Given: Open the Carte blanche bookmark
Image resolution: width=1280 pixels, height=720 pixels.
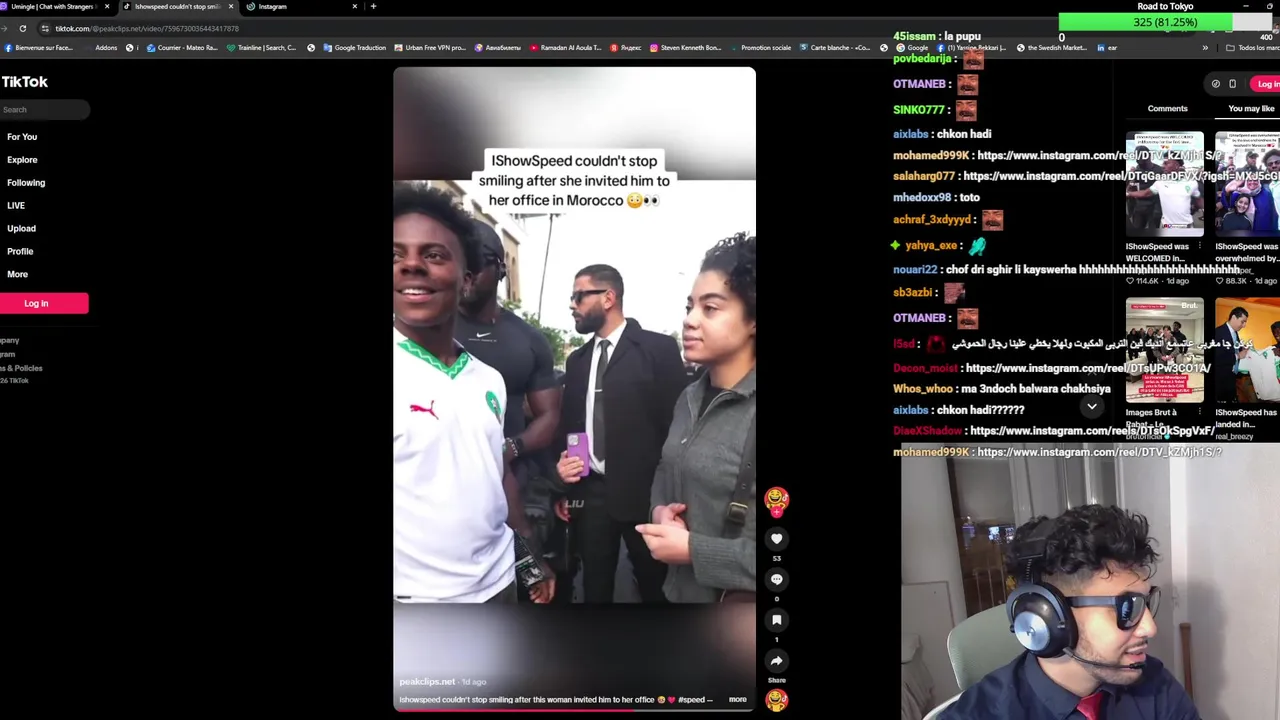Looking at the screenshot, I should click(835, 47).
